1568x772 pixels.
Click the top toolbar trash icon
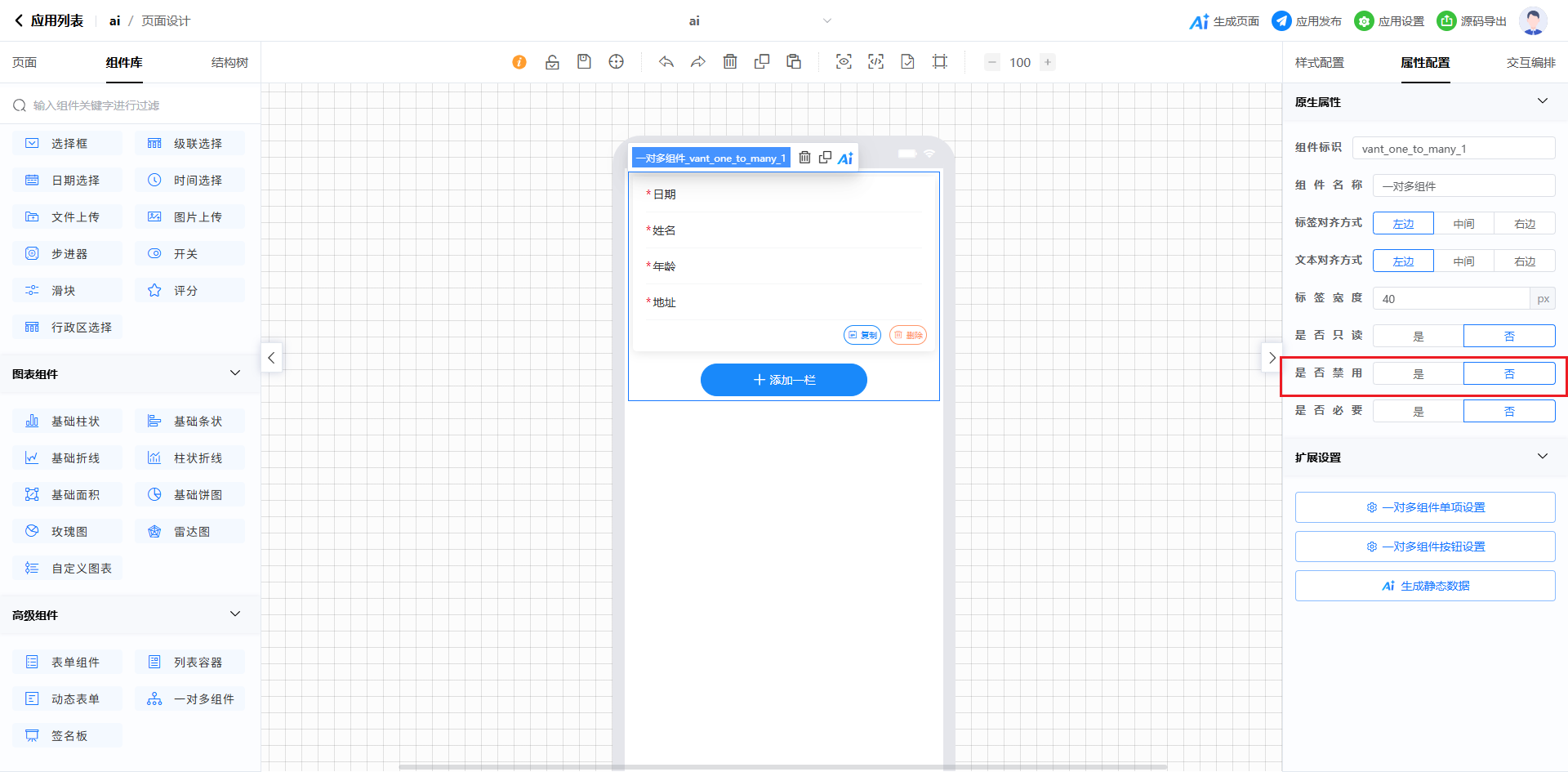point(730,62)
